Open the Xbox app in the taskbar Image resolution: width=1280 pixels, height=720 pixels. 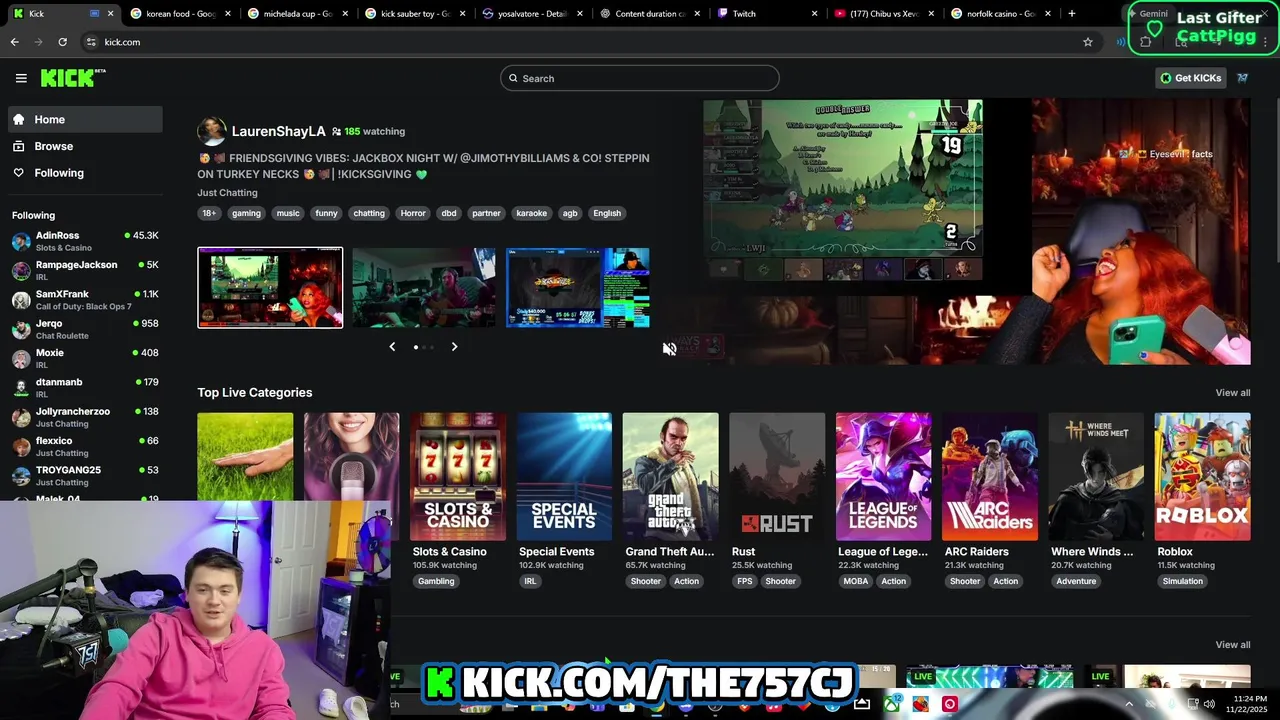coord(891,704)
